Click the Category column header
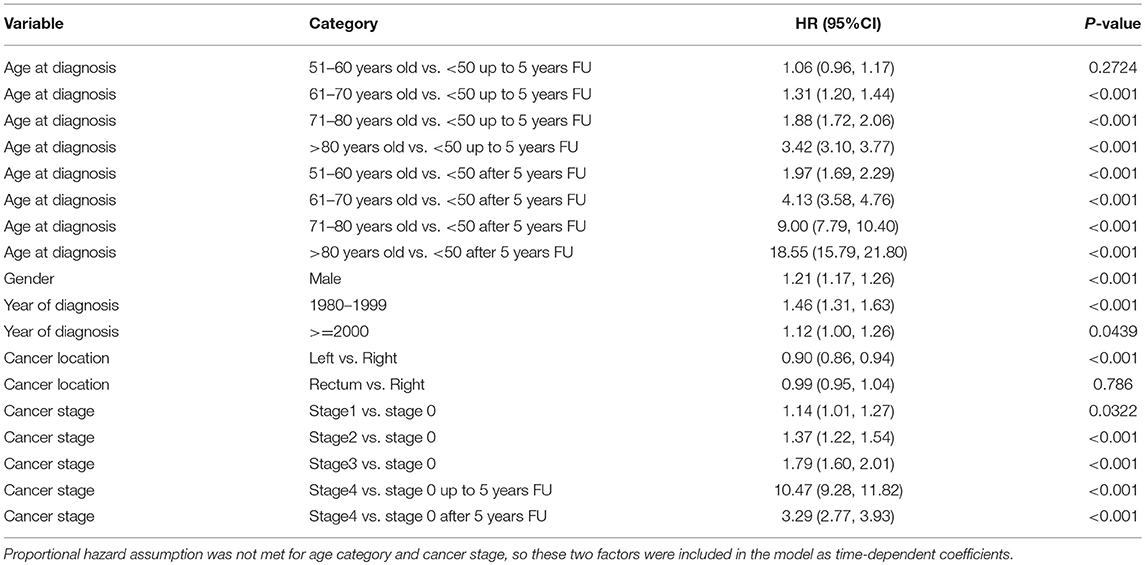1145x565 pixels. click(343, 23)
